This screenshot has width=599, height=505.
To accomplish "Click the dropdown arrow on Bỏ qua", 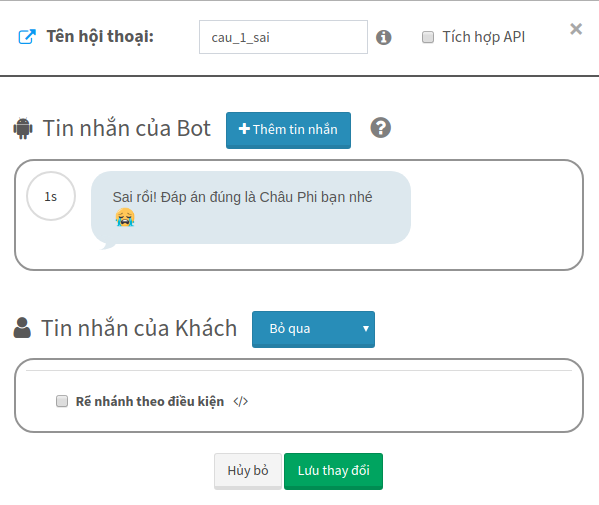I will 366,329.
